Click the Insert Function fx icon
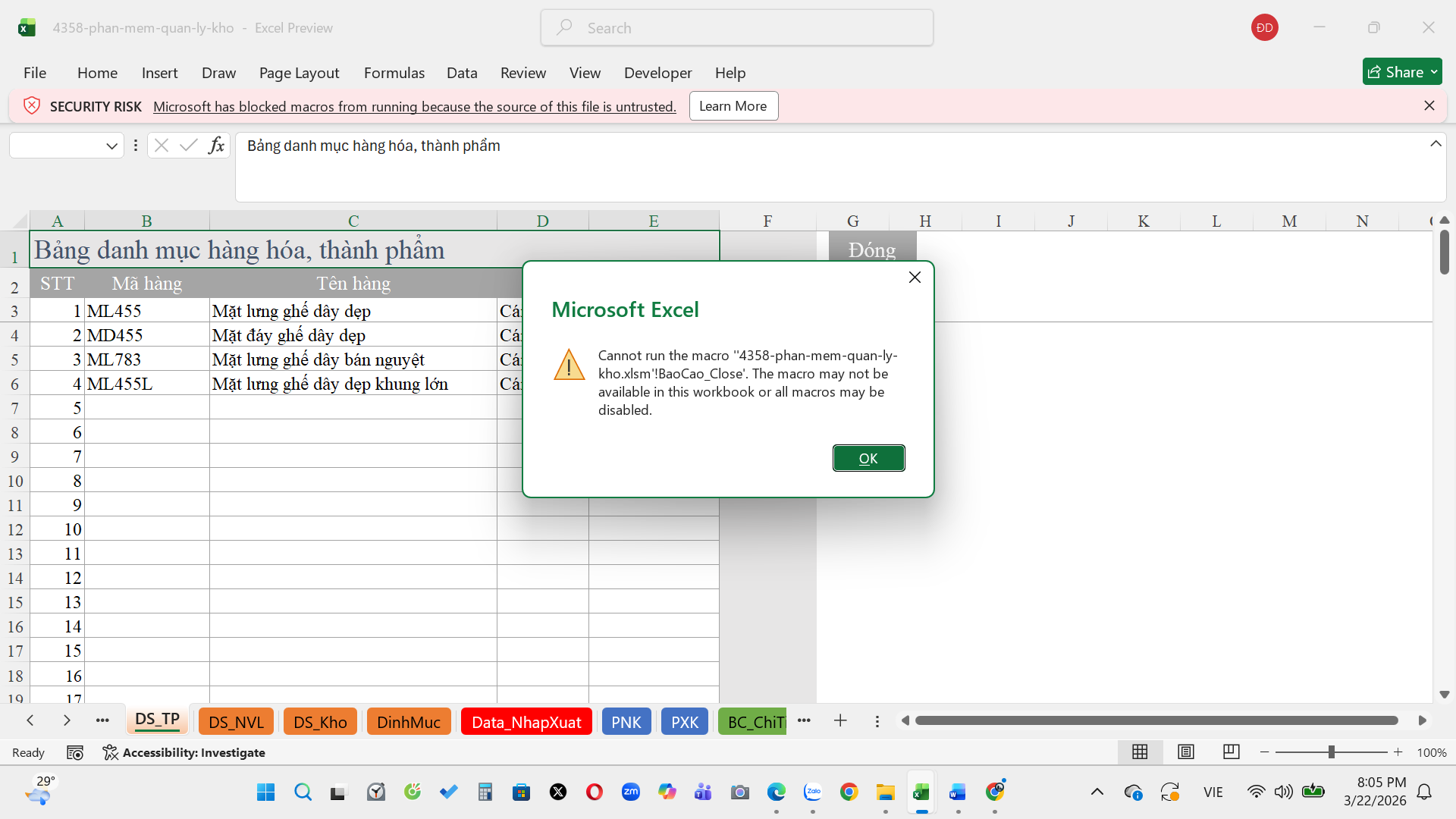The image size is (1456, 819). pyautogui.click(x=216, y=146)
